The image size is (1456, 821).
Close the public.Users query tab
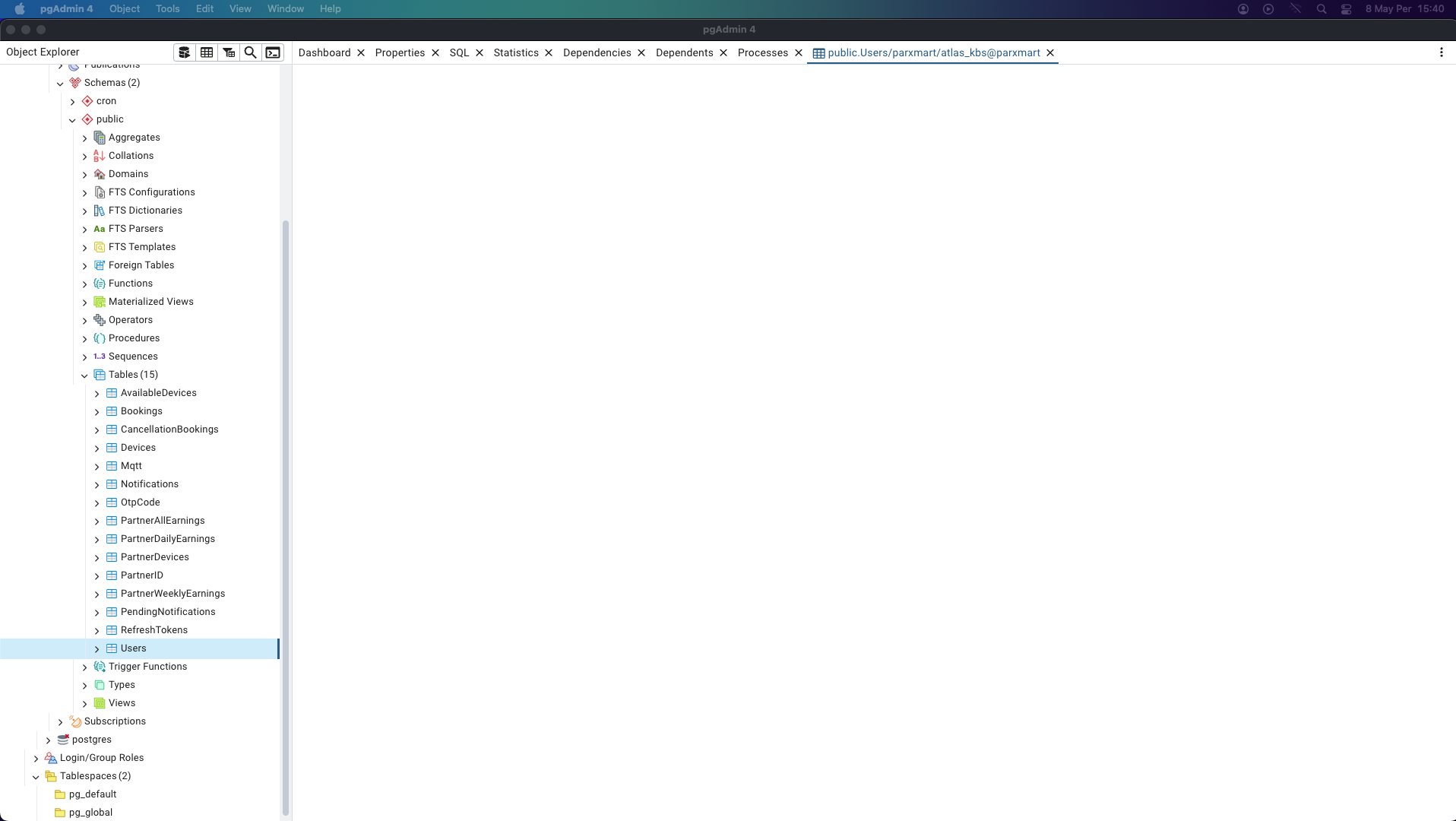pyautogui.click(x=1050, y=52)
